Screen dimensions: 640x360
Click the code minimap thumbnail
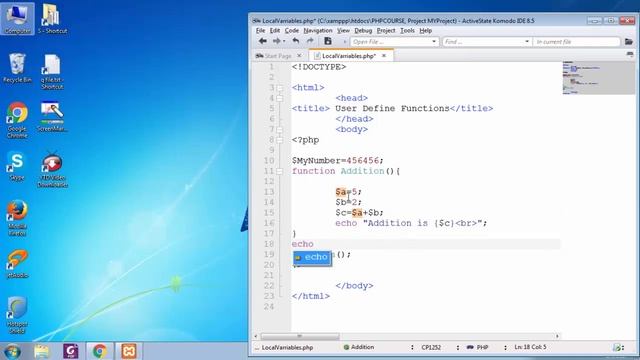(x=598, y=78)
